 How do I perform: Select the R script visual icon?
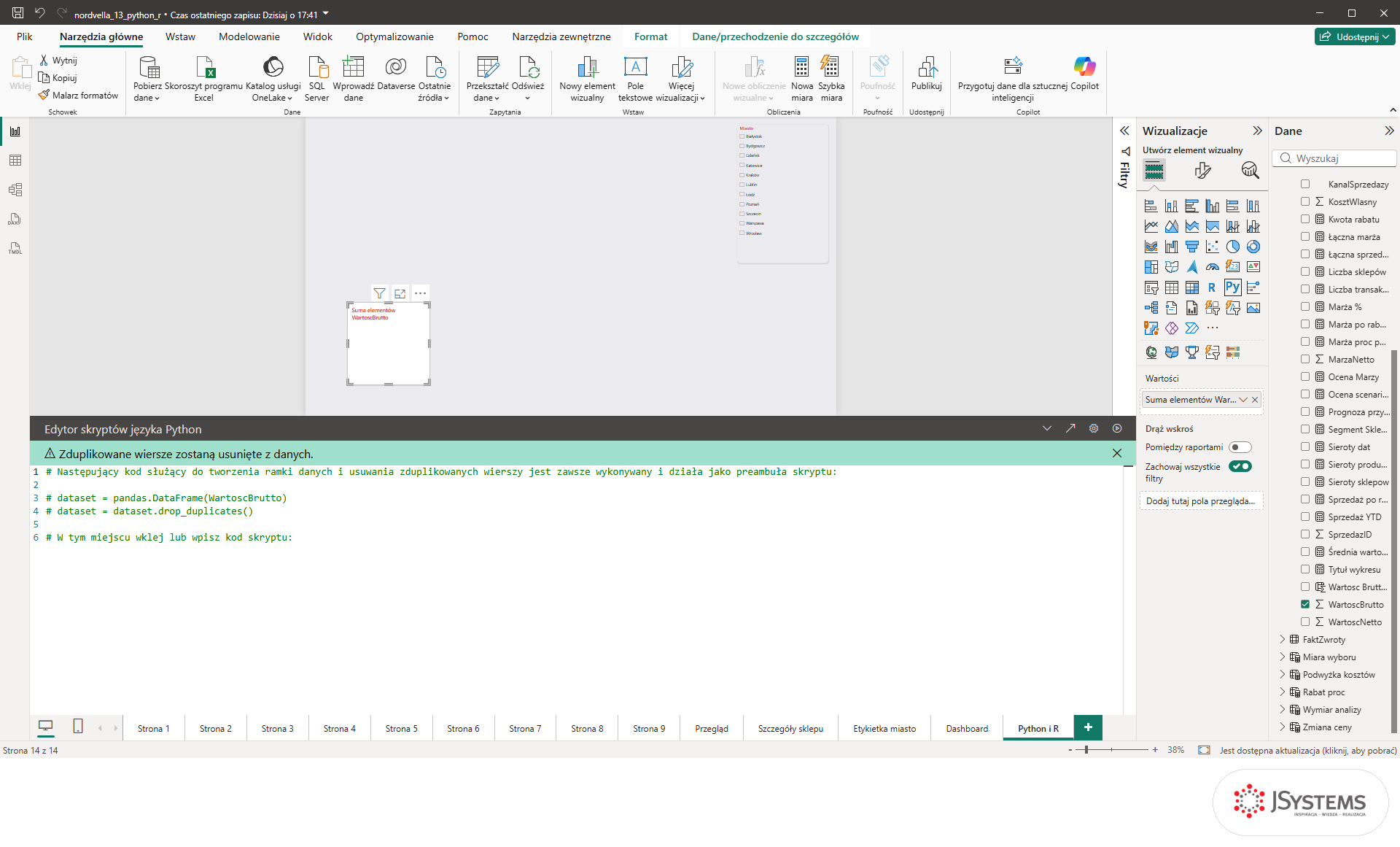[x=1212, y=287]
